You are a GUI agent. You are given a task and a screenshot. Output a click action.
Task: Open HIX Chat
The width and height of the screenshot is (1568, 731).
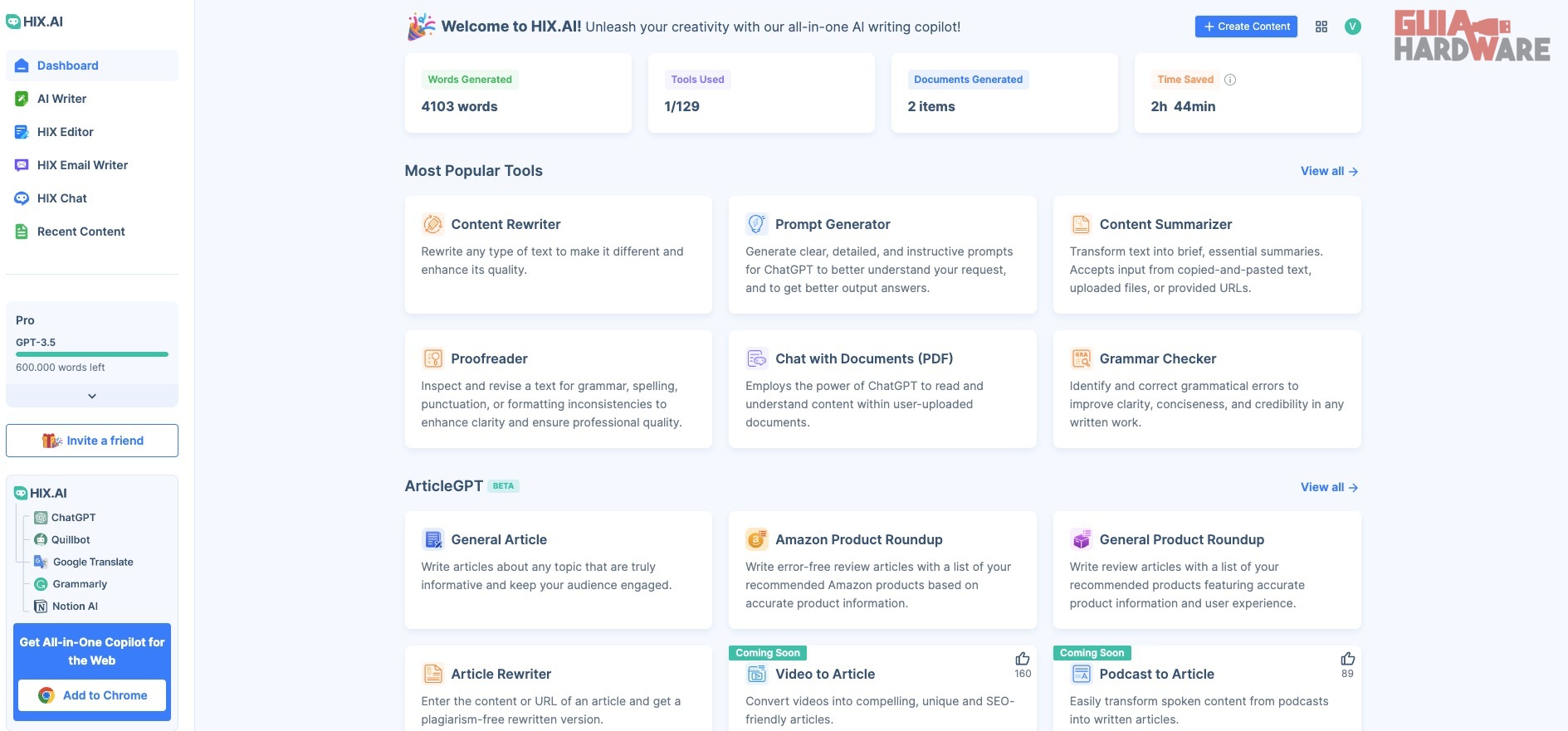[x=92, y=198]
